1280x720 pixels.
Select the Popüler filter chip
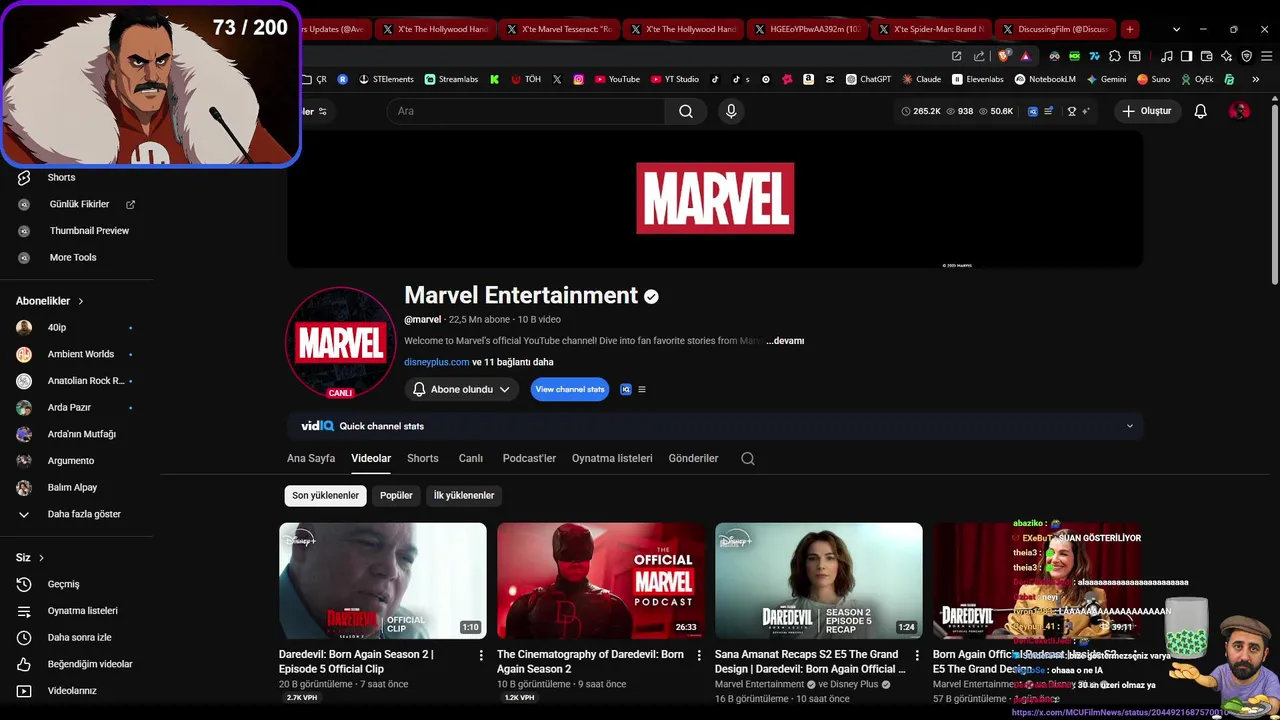396,495
